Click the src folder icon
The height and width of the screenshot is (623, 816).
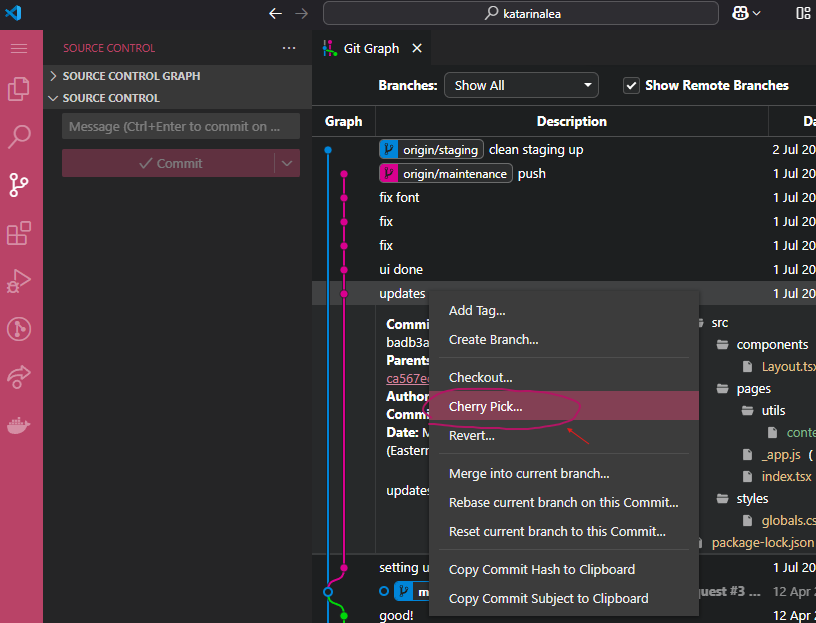(x=700, y=323)
